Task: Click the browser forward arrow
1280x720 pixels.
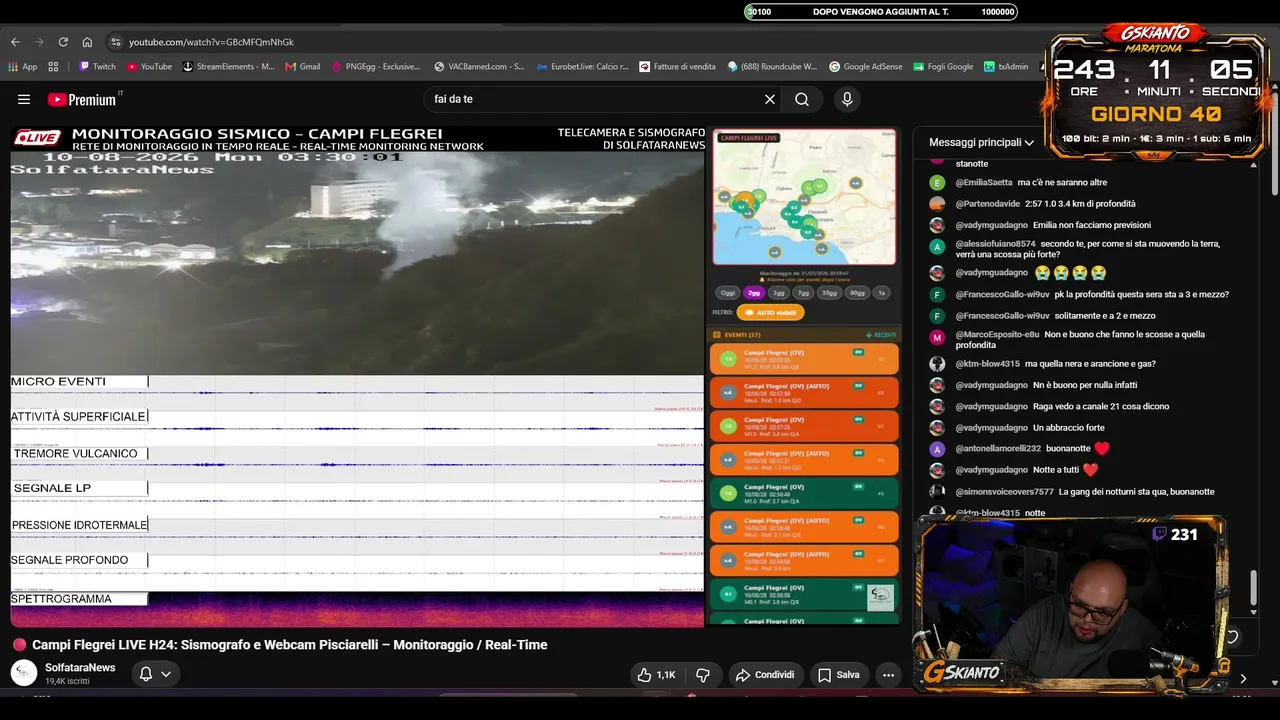Action: (x=39, y=42)
